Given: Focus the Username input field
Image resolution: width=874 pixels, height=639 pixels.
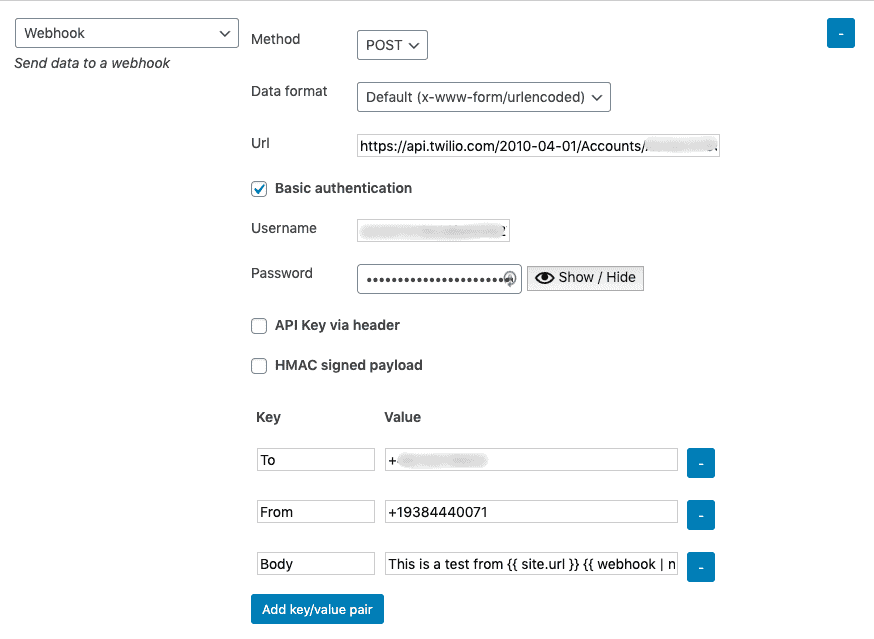Looking at the screenshot, I should (433, 230).
